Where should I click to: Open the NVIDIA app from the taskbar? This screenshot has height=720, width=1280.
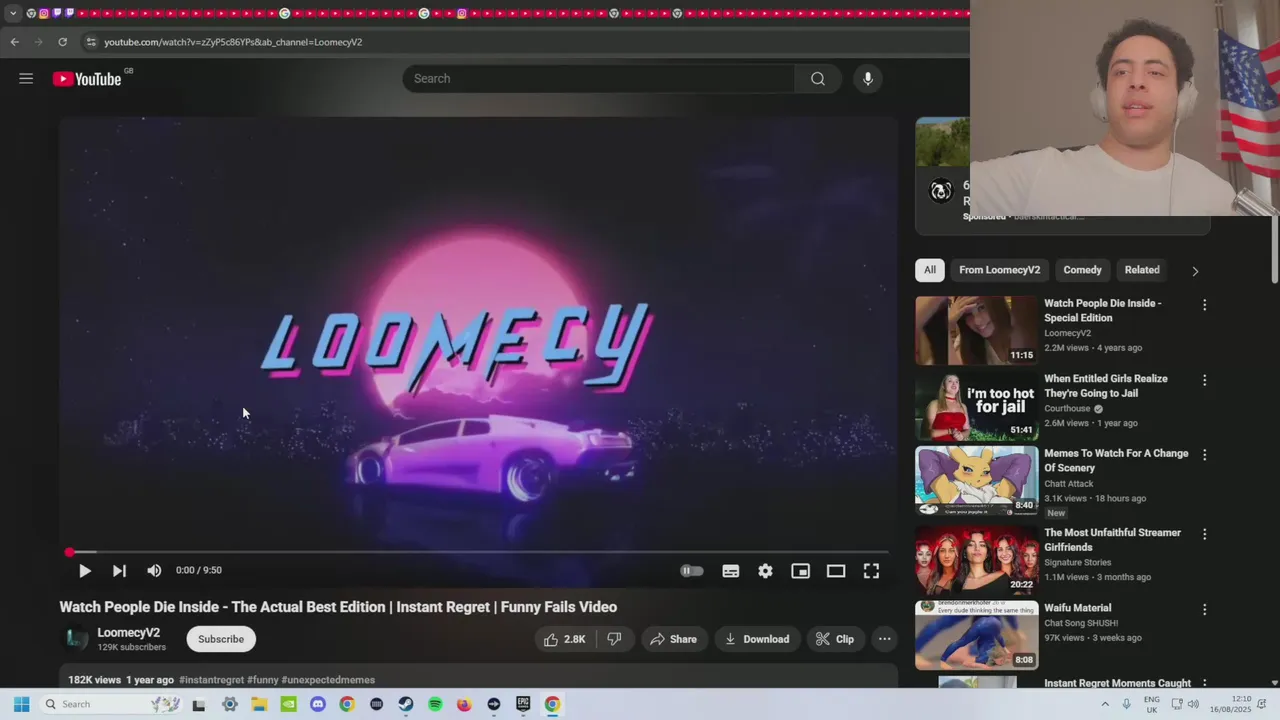(288, 704)
